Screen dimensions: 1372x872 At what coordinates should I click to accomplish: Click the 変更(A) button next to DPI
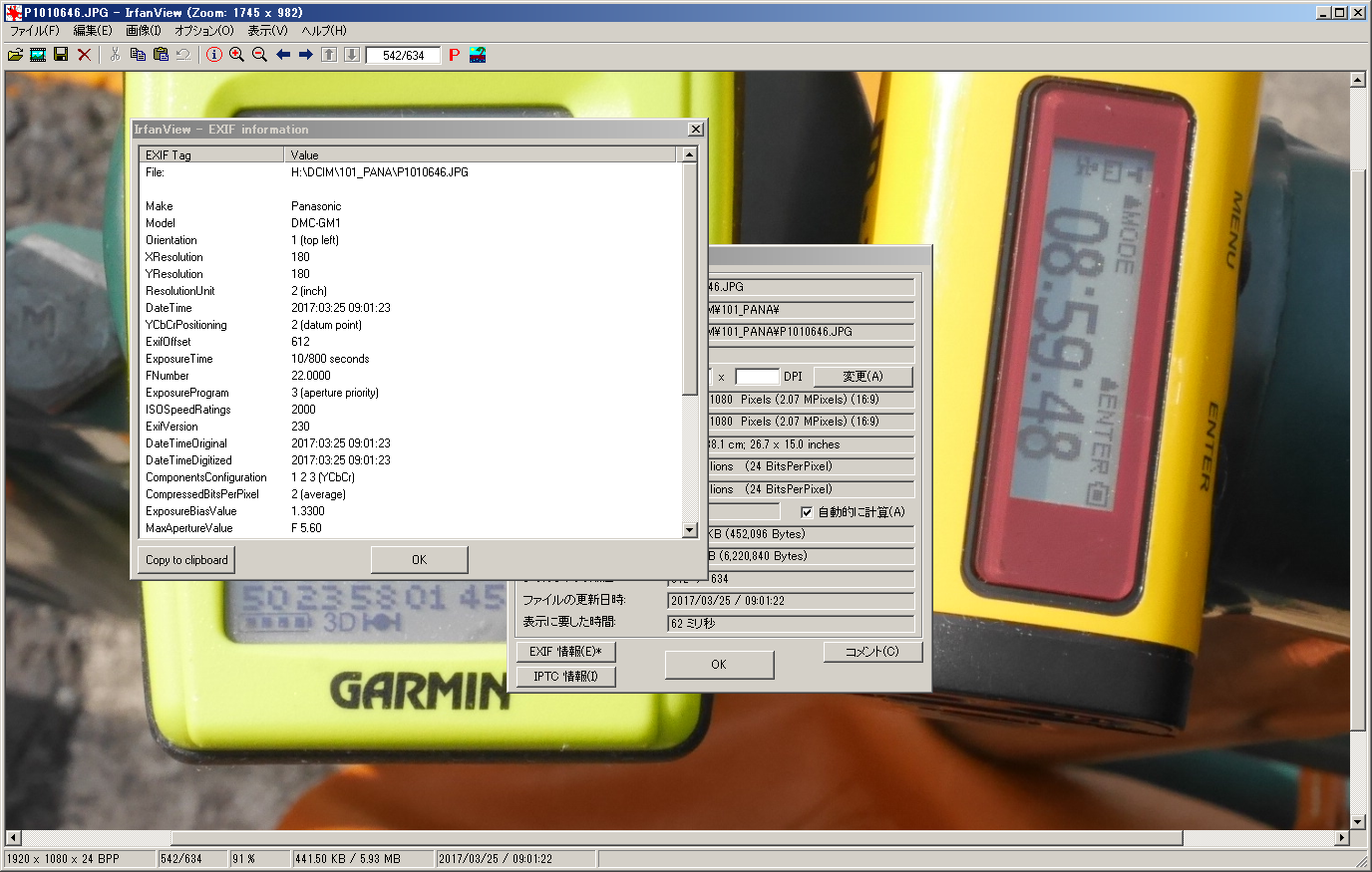pos(862,377)
